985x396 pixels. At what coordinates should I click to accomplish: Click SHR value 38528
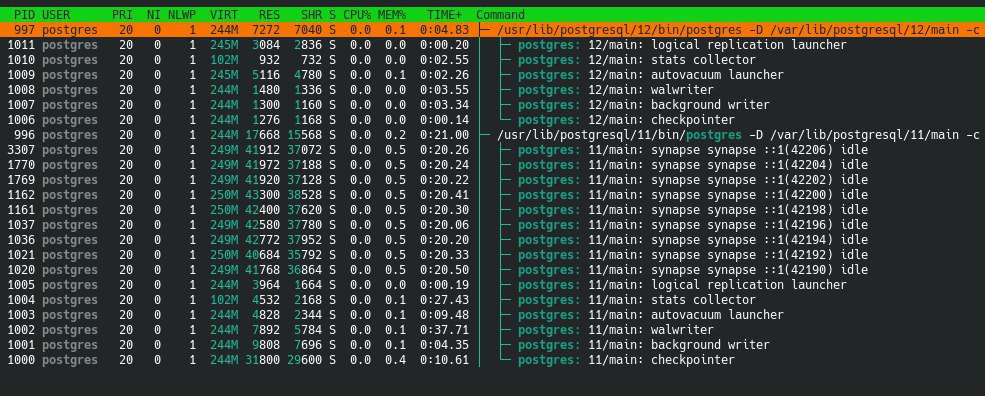point(305,195)
